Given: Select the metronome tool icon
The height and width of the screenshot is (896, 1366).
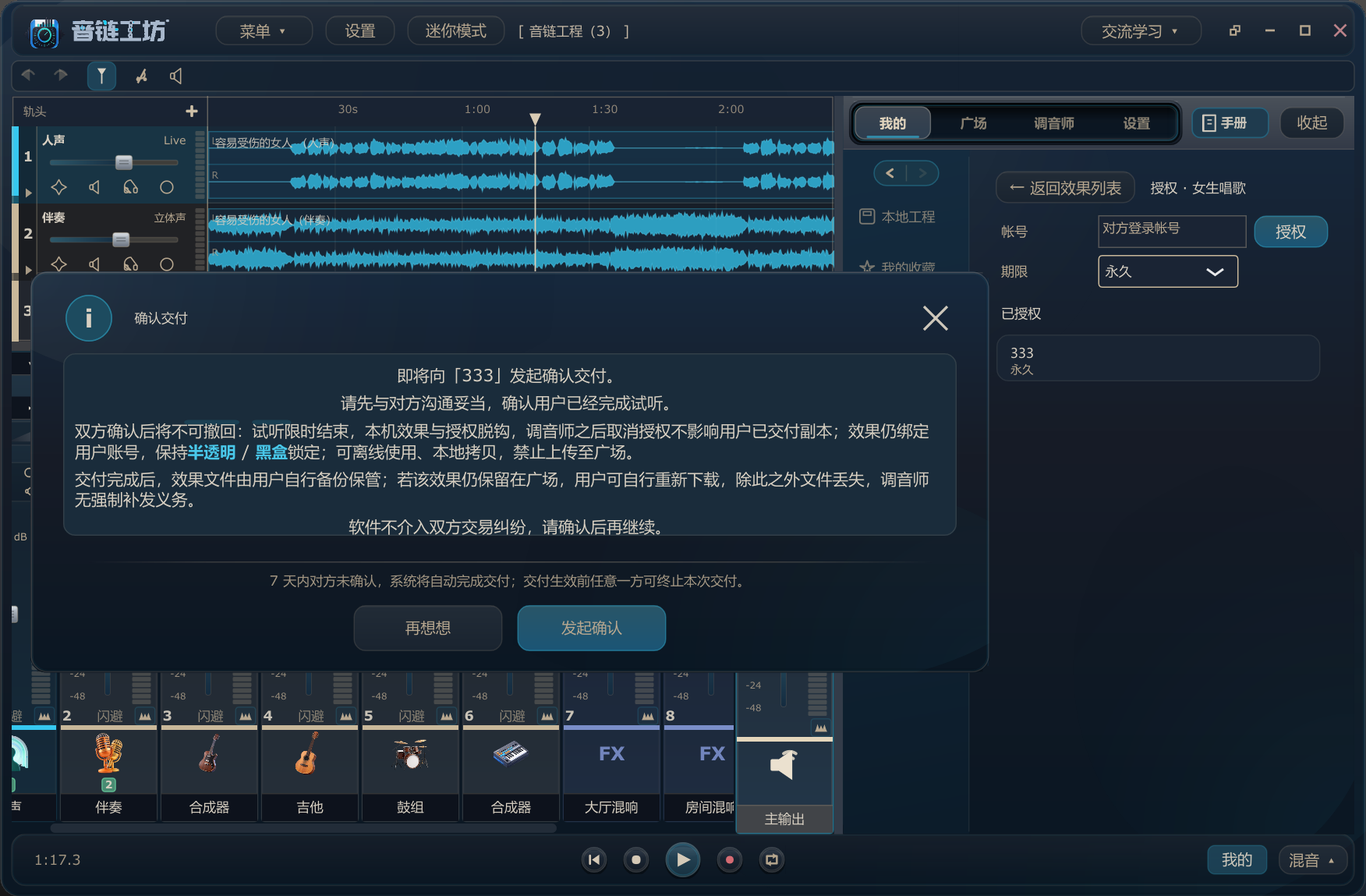Looking at the screenshot, I should coord(141,76).
